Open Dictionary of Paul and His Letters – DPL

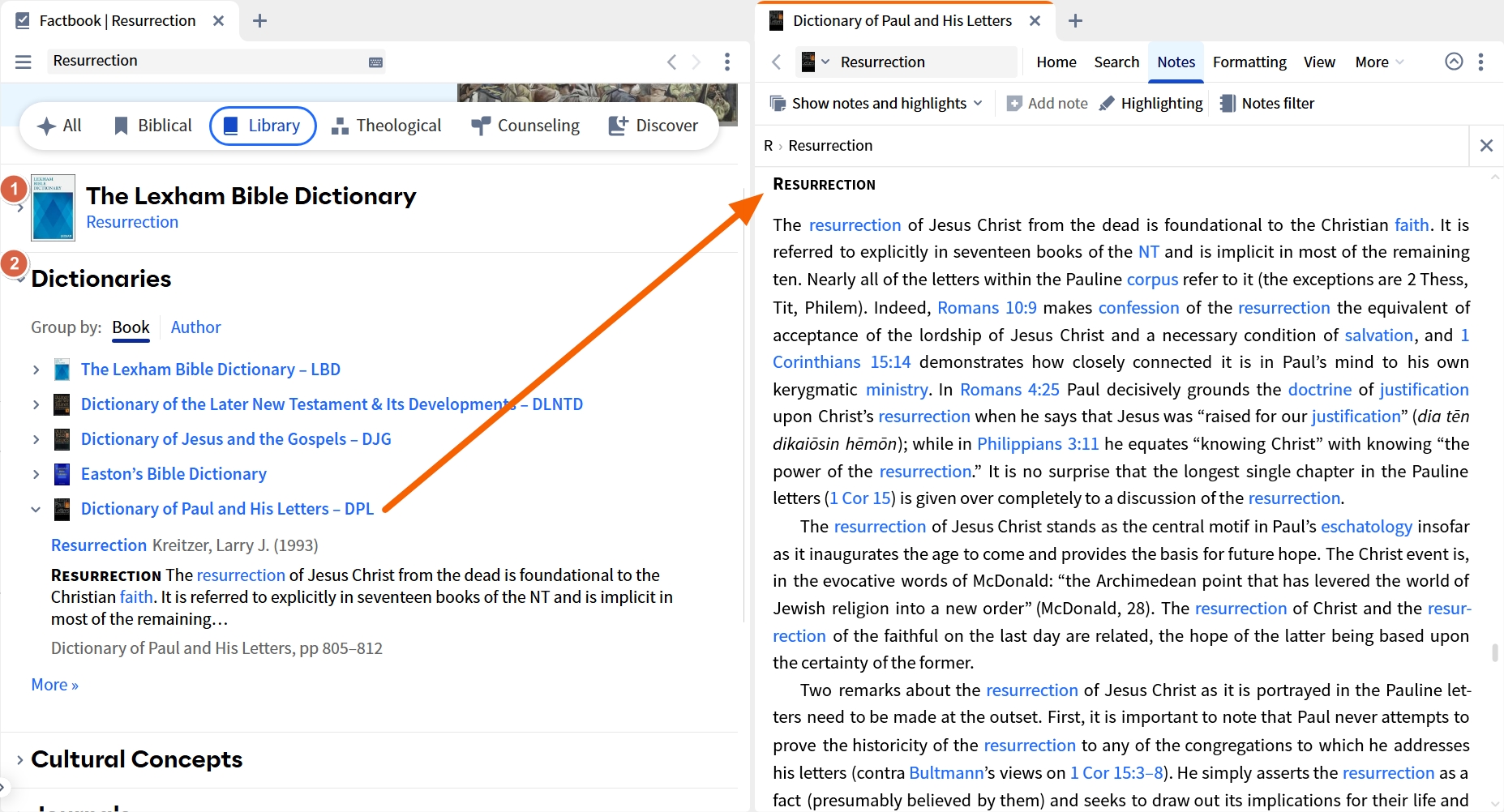pyautogui.click(x=227, y=509)
